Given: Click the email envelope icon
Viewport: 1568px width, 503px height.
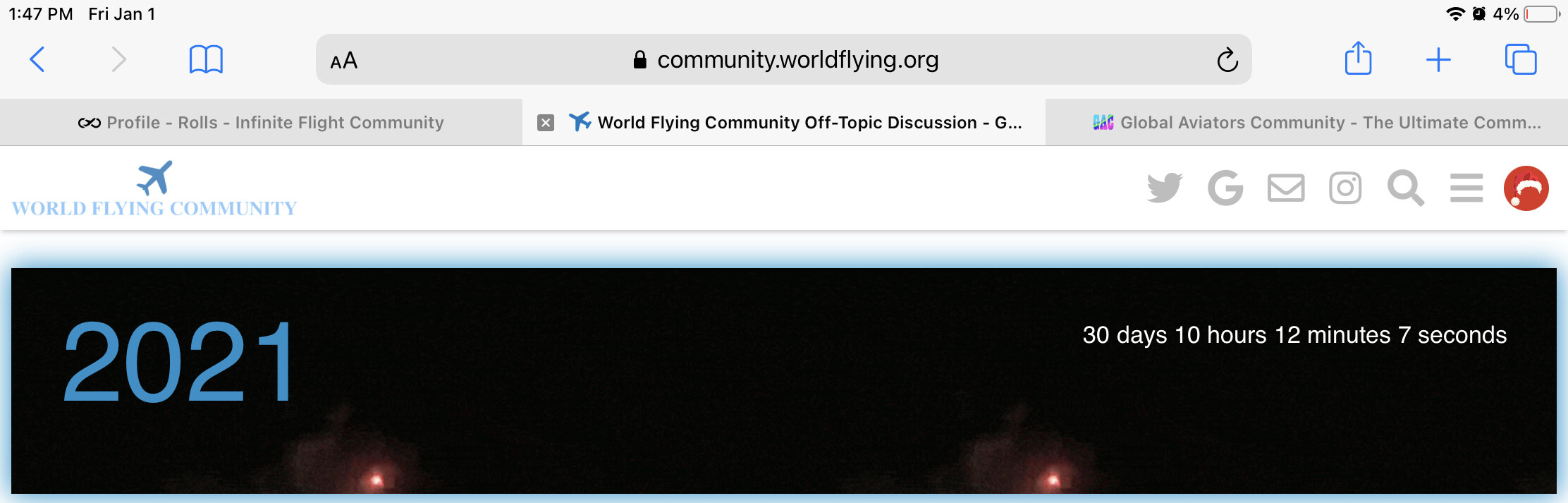Looking at the screenshot, I should tap(1285, 188).
